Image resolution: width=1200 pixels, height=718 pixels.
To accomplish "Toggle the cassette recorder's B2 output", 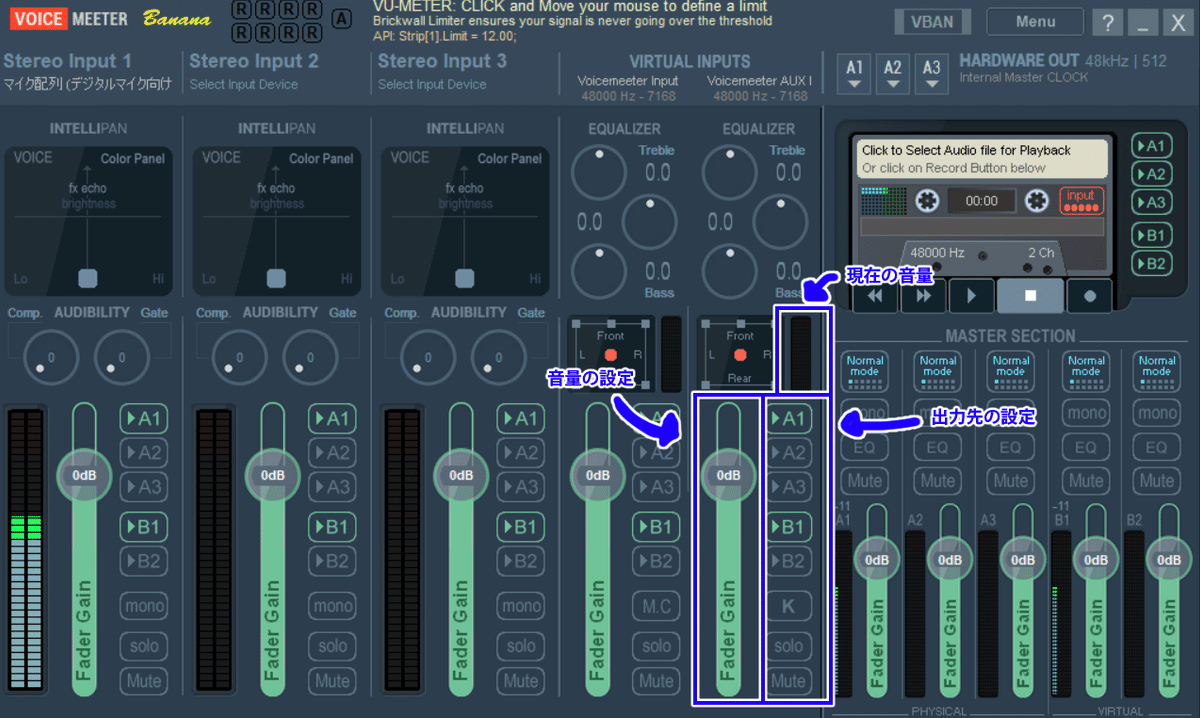I will coord(1152,264).
